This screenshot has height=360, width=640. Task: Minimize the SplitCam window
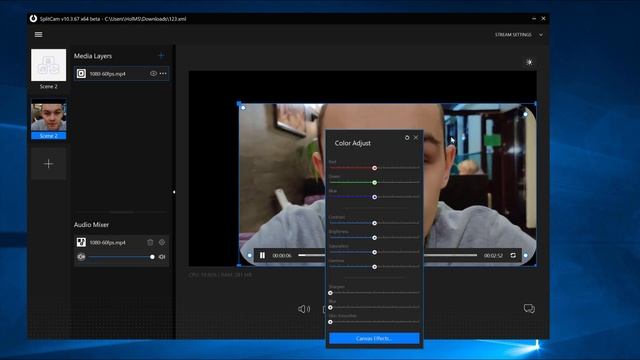(x=534, y=18)
